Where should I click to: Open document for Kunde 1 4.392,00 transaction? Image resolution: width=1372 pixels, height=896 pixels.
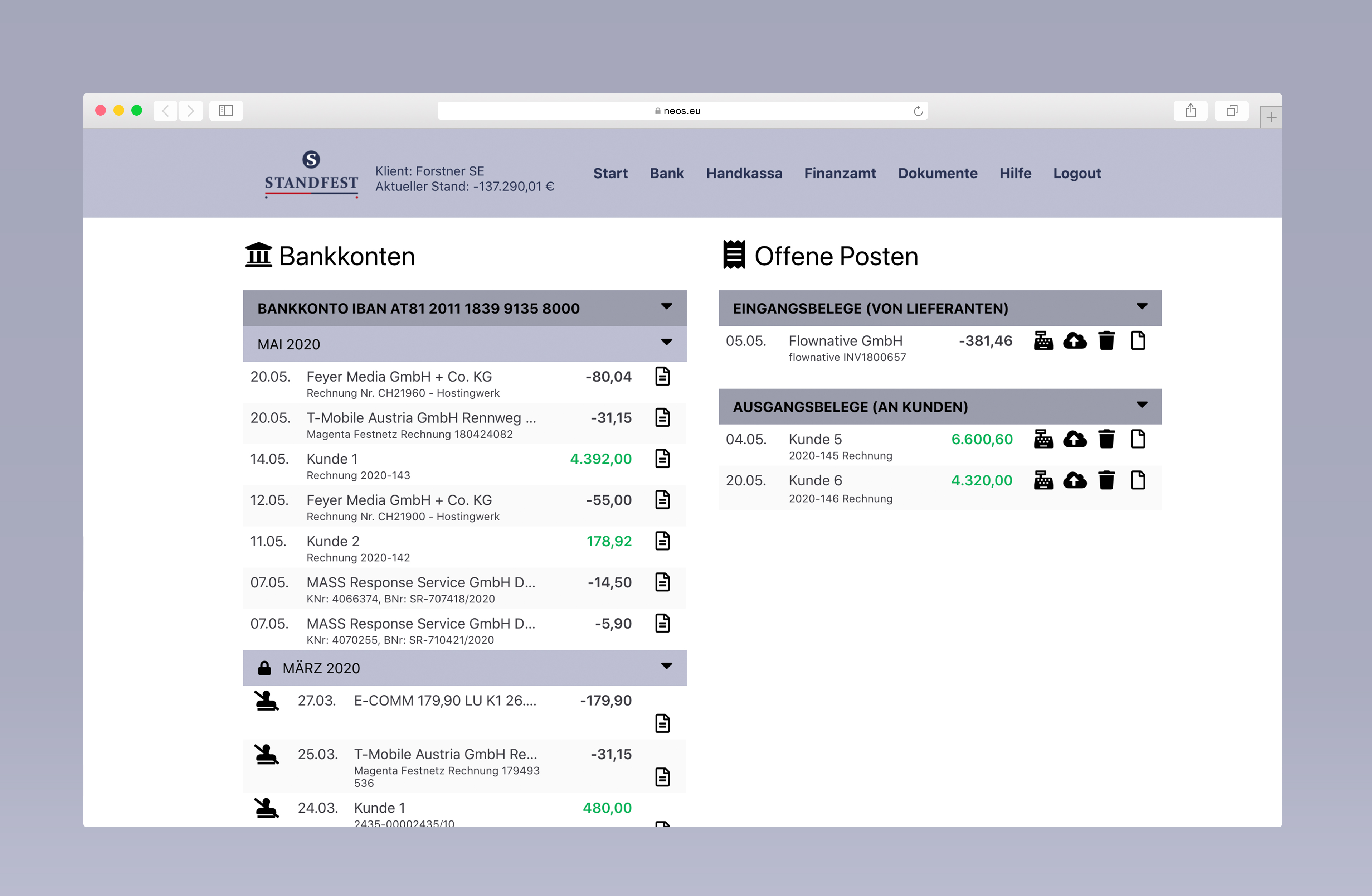[662, 459]
